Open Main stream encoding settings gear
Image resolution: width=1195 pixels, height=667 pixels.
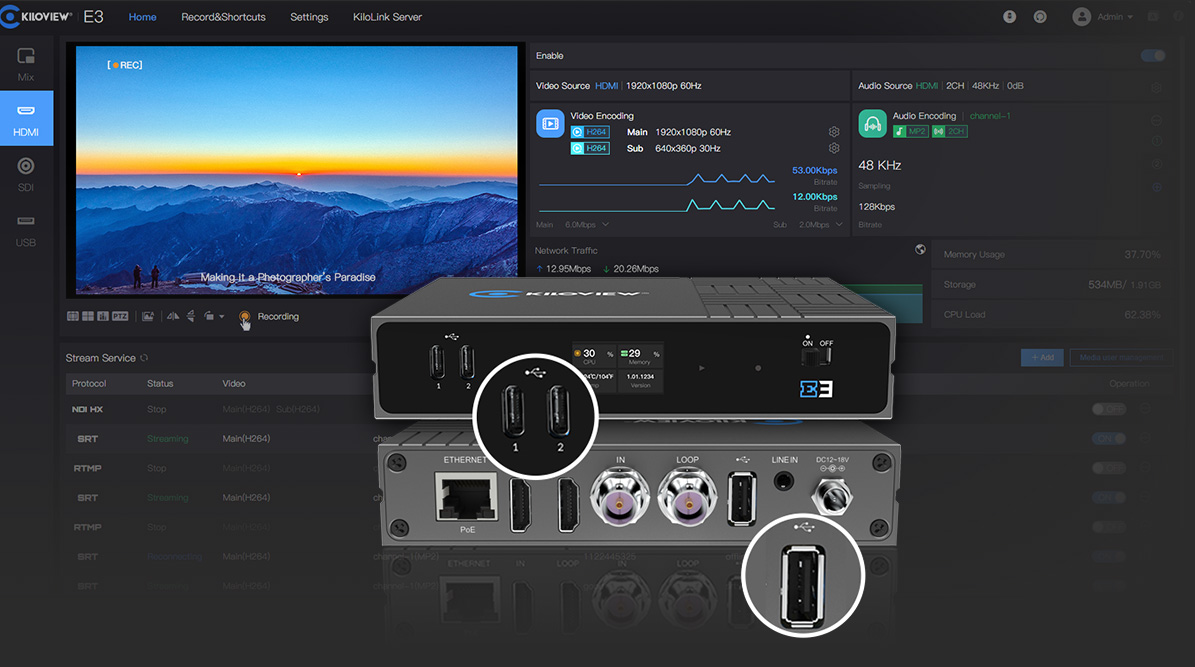[x=834, y=132]
